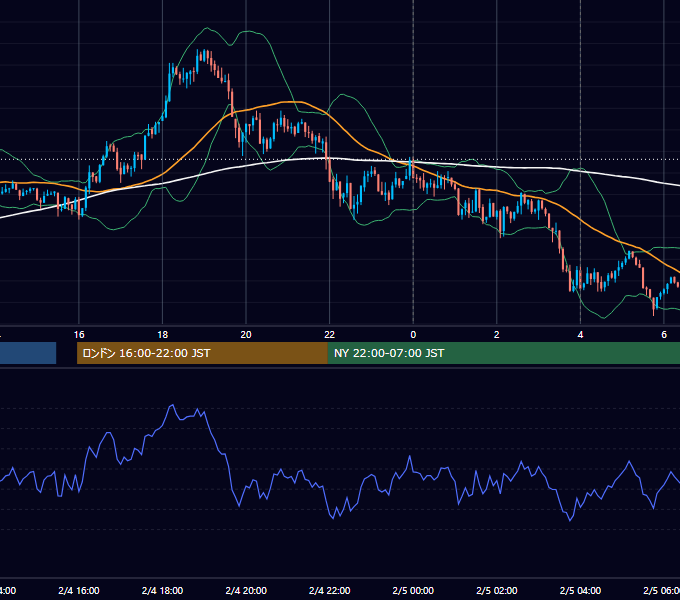
Task: Click the 2/4 22:00 label on indicator axis
Action: click(x=330, y=591)
